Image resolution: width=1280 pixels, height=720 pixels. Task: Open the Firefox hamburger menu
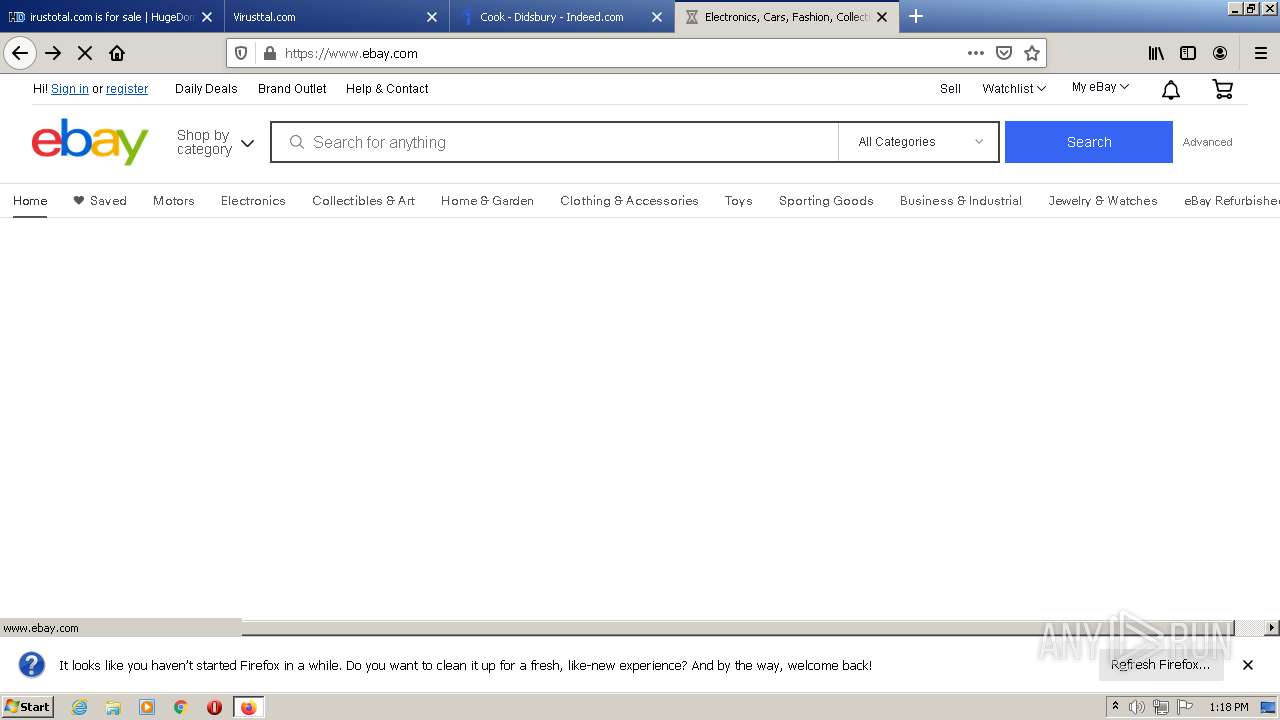point(1261,53)
